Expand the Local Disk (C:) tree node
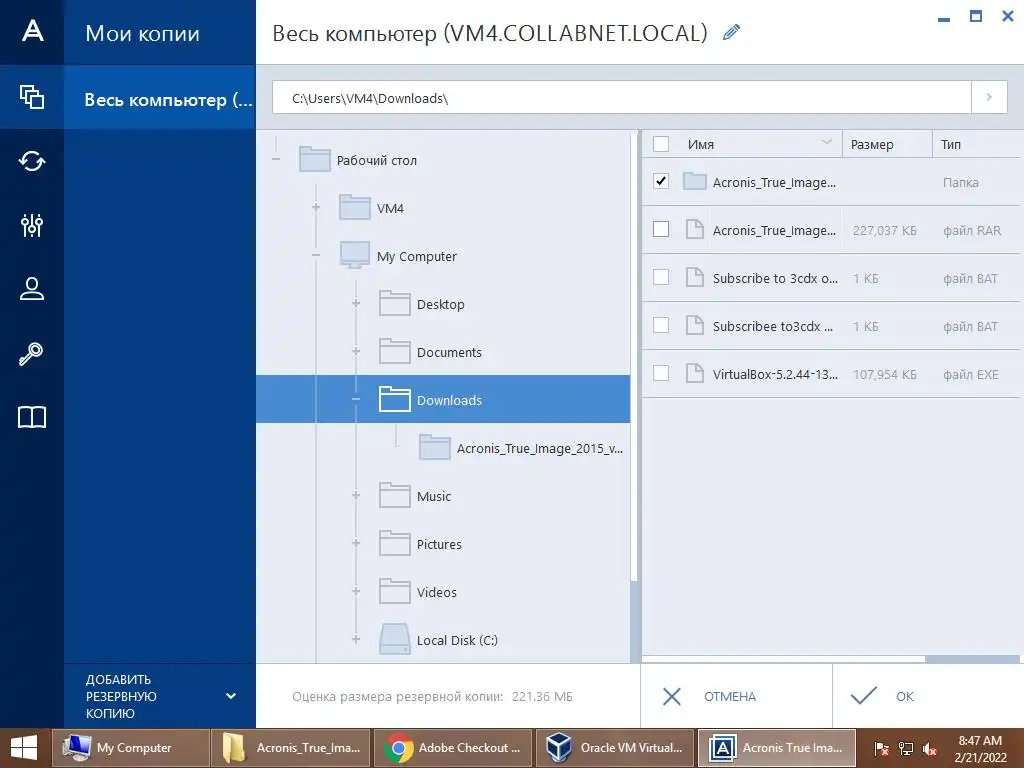The height and width of the screenshot is (768, 1024). click(x=356, y=639)
